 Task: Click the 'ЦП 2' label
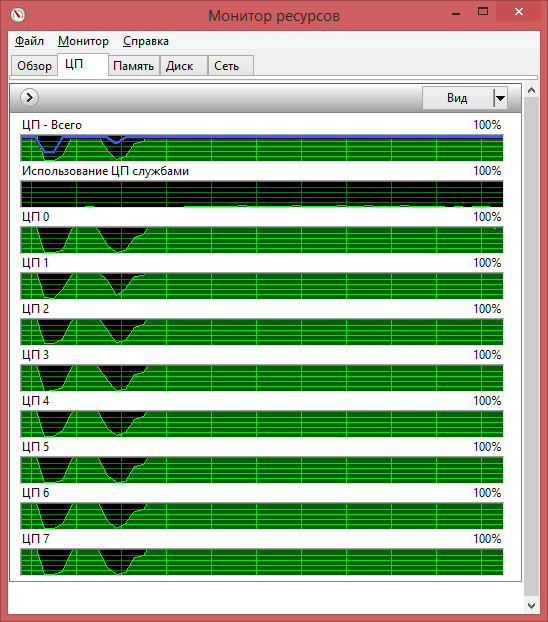[x=35, y=309]
